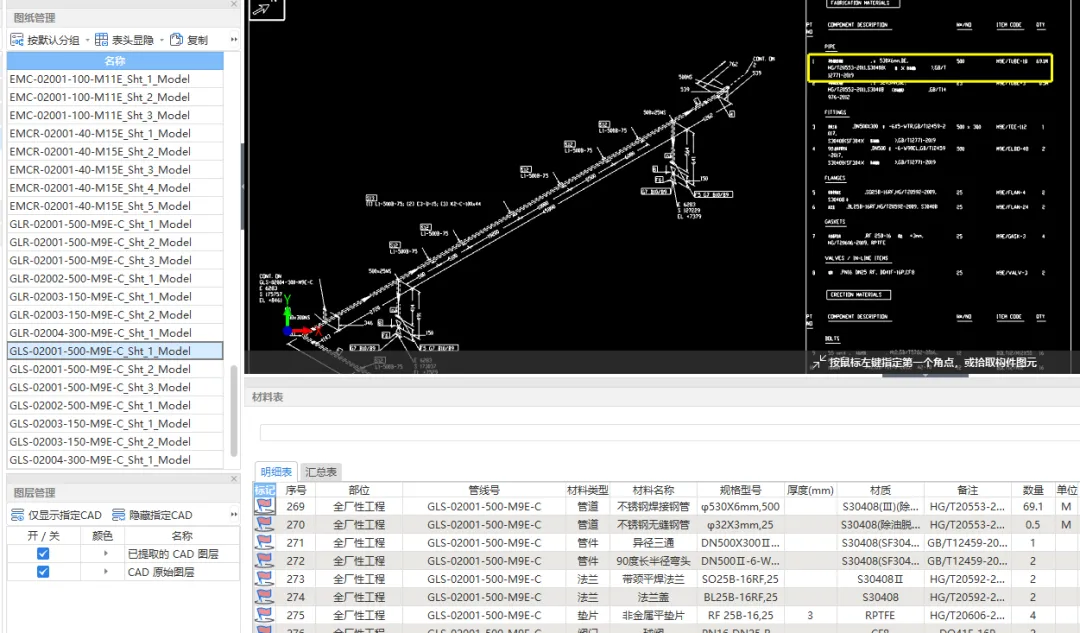Click the 69.1 quantity cell

click(1032, 506)
